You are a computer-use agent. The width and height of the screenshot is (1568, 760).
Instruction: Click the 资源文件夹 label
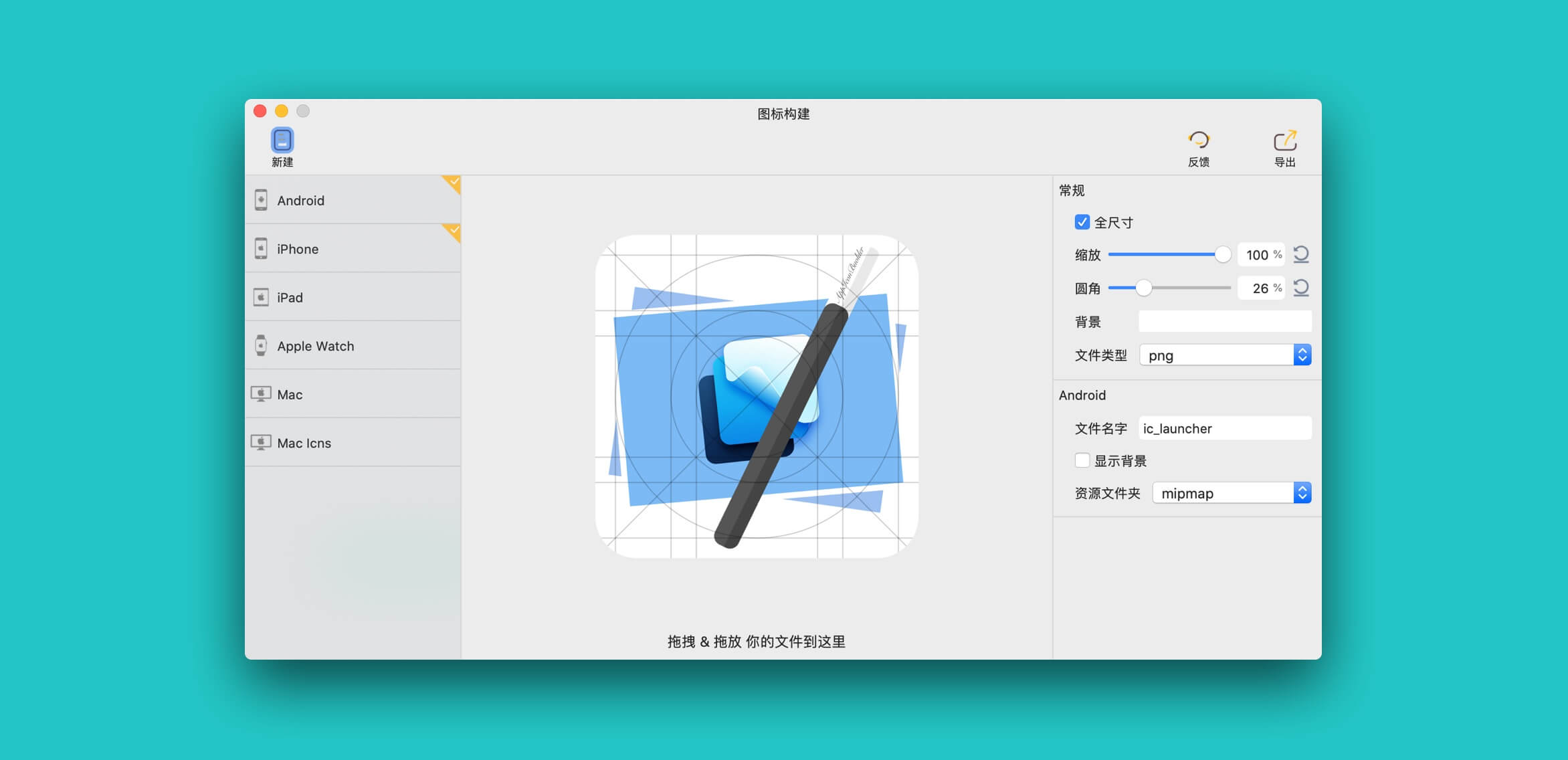coord(1107,493)
